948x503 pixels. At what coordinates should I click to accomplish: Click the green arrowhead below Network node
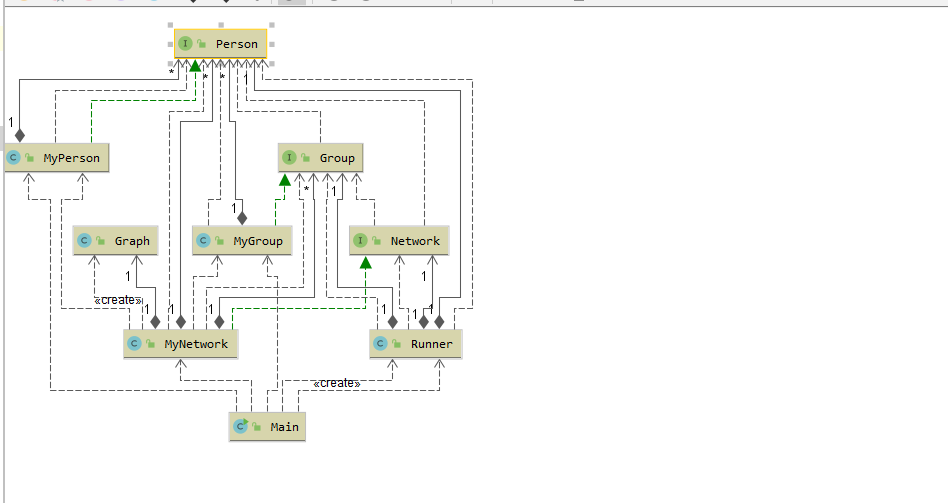point(365,262)
